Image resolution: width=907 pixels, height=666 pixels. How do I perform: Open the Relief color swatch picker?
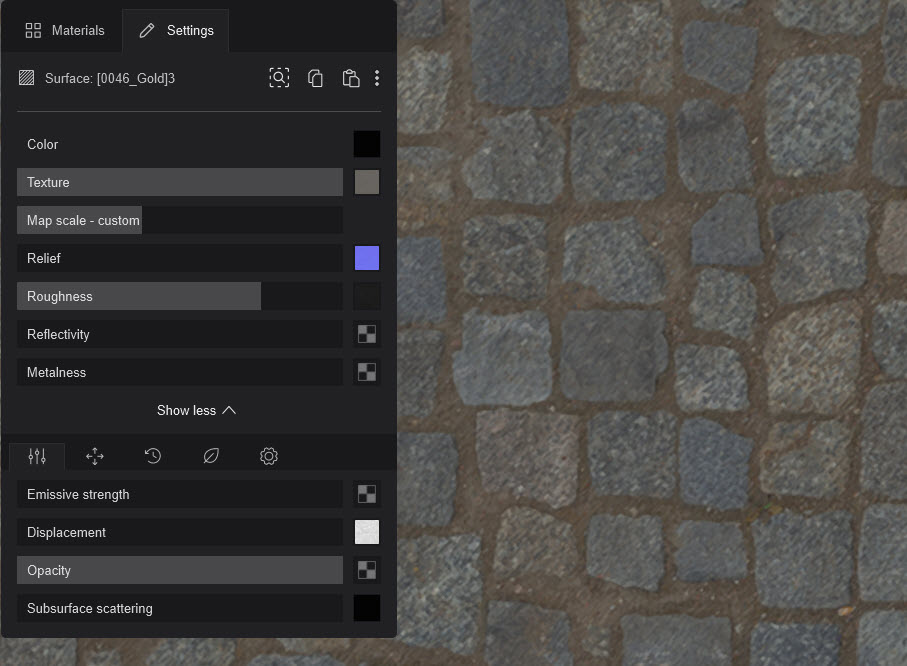tap(367, 258)
